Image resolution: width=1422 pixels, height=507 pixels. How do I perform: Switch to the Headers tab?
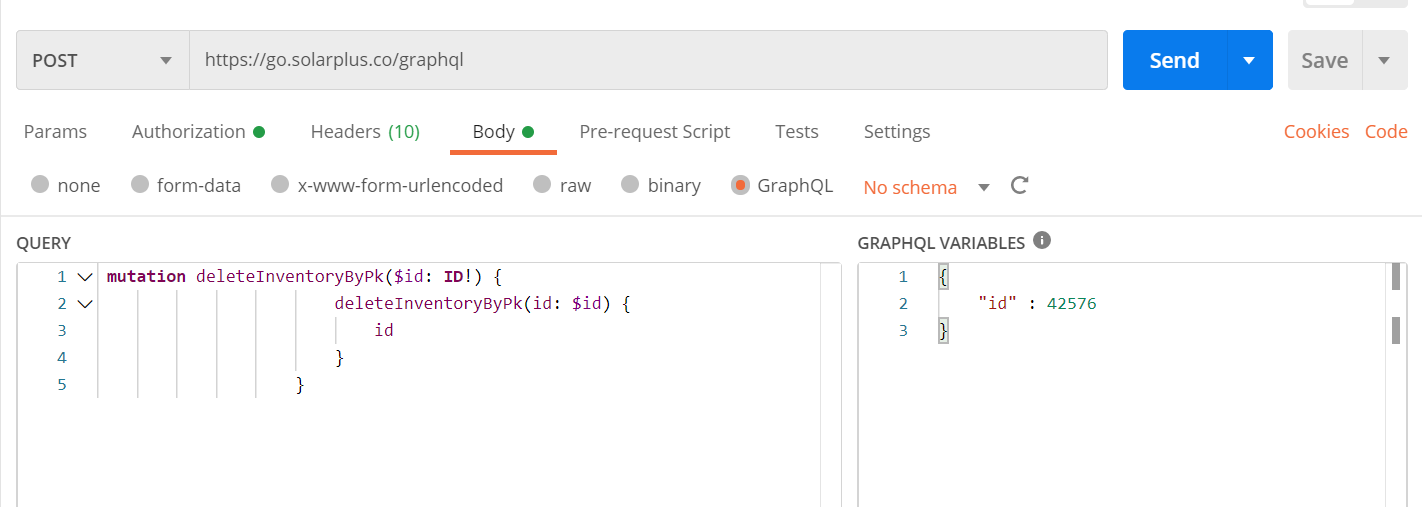click(365, 132)
